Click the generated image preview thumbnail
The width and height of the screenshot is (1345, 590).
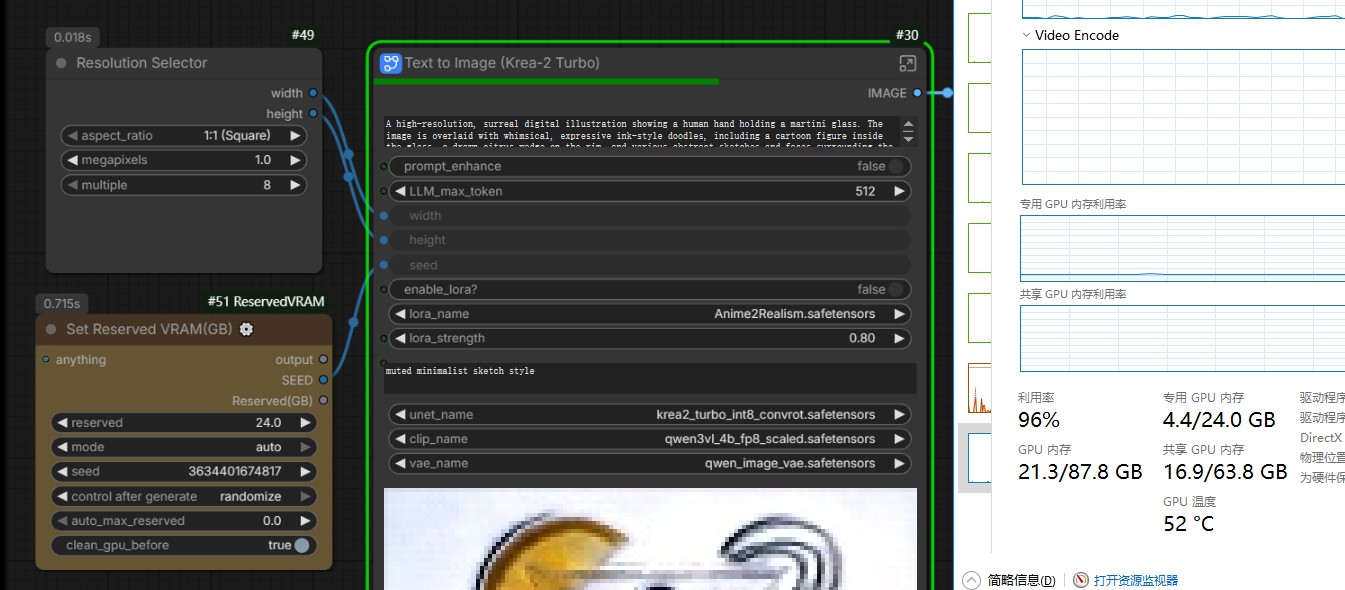click(650, 539)
